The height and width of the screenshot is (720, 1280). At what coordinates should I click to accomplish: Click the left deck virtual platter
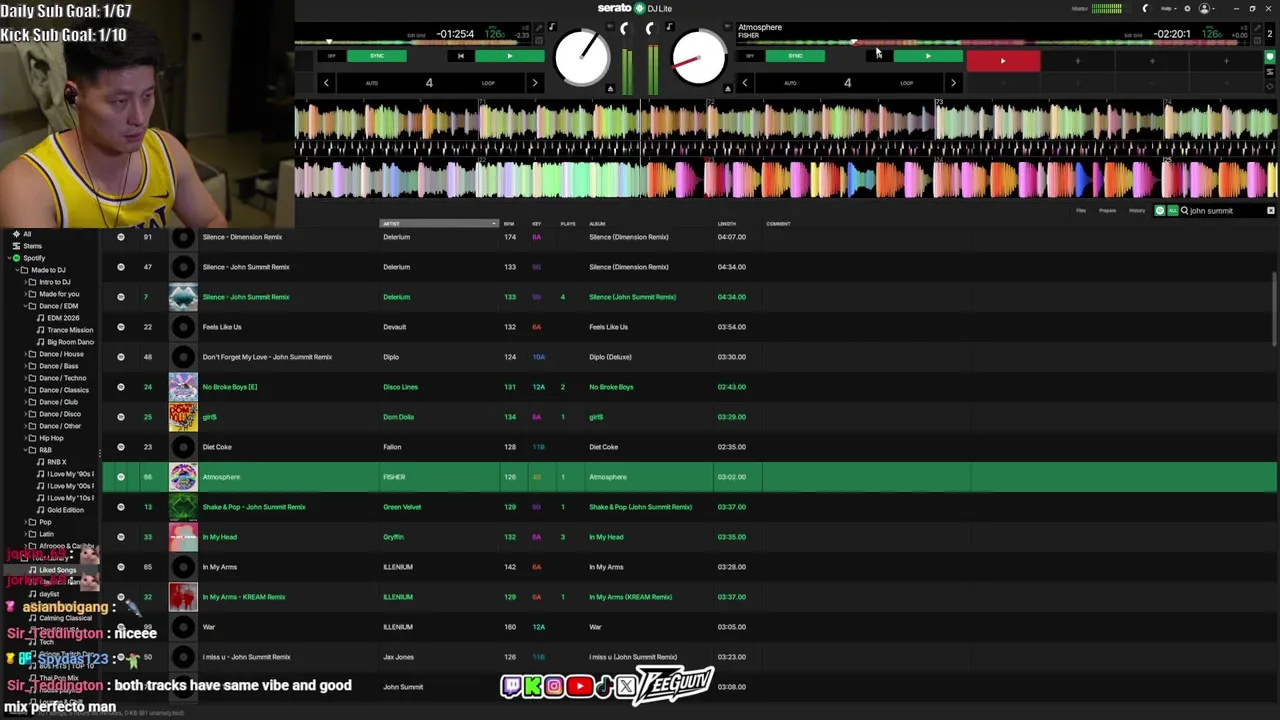[582, 57]
